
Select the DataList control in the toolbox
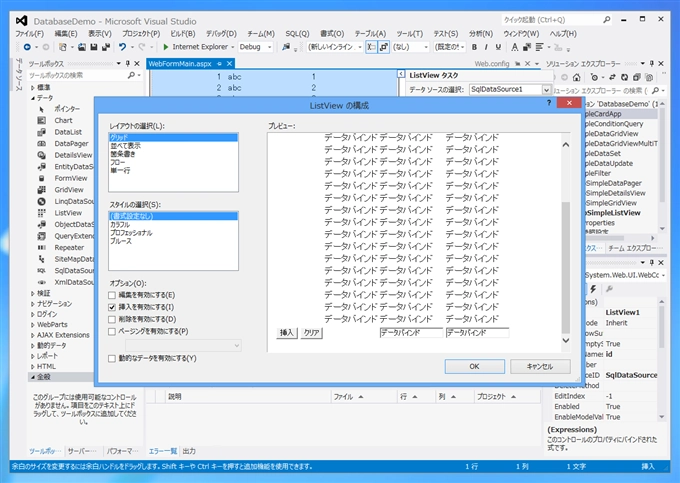pos(68,132)
